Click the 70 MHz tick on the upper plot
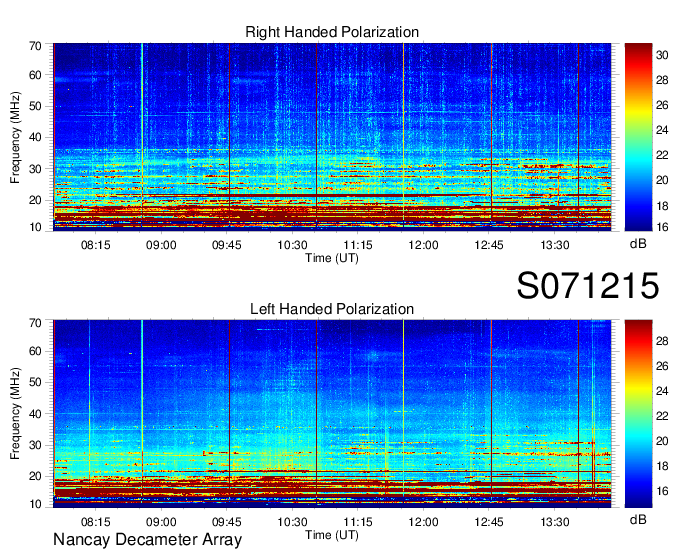Screen dimensions: 680x552 click(35, 46)
